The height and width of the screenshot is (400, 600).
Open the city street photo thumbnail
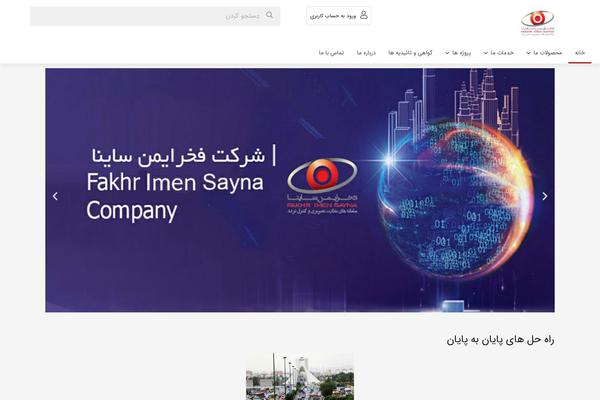300,376
